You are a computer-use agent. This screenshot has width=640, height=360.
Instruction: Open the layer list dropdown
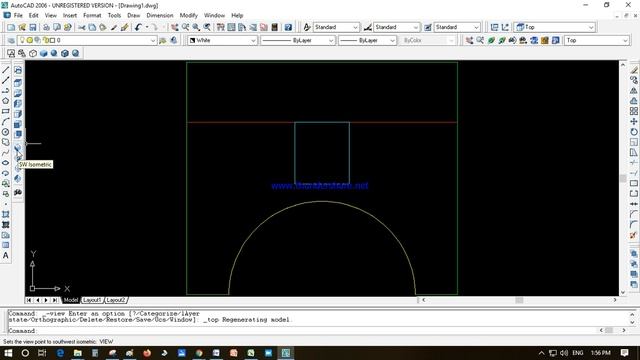[153, 40]
